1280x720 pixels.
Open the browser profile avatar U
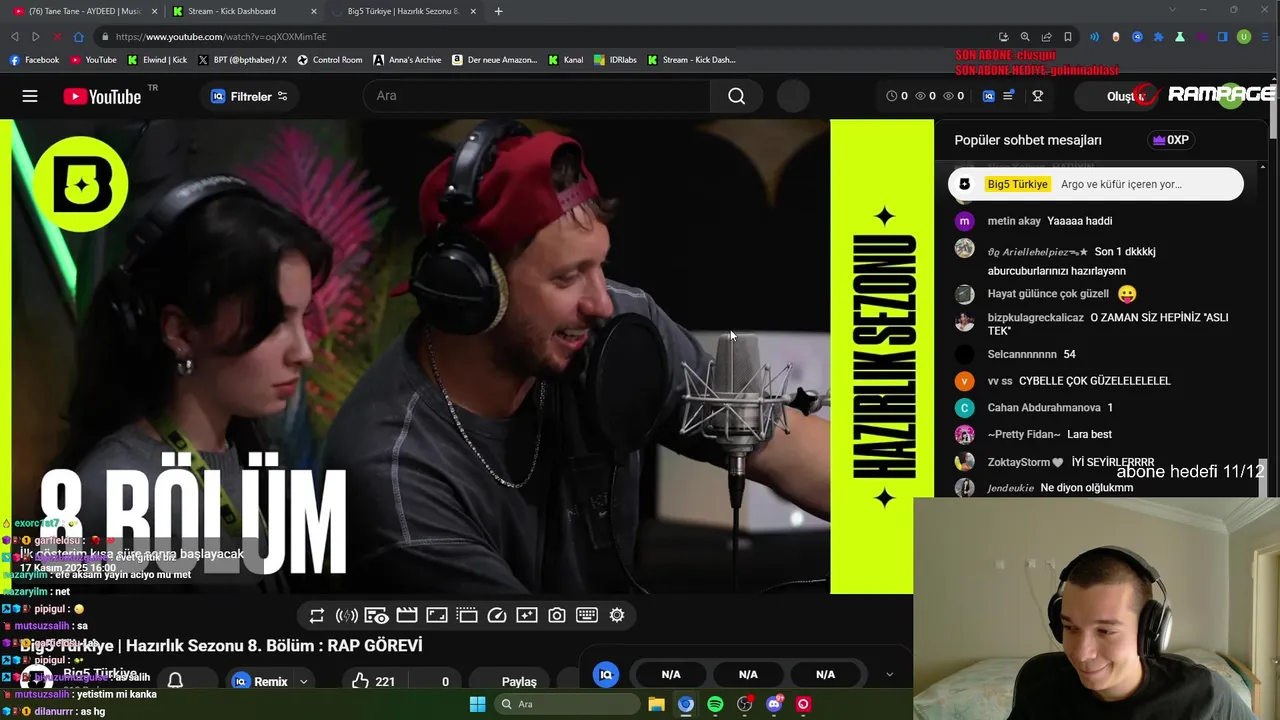(1244, 37)
